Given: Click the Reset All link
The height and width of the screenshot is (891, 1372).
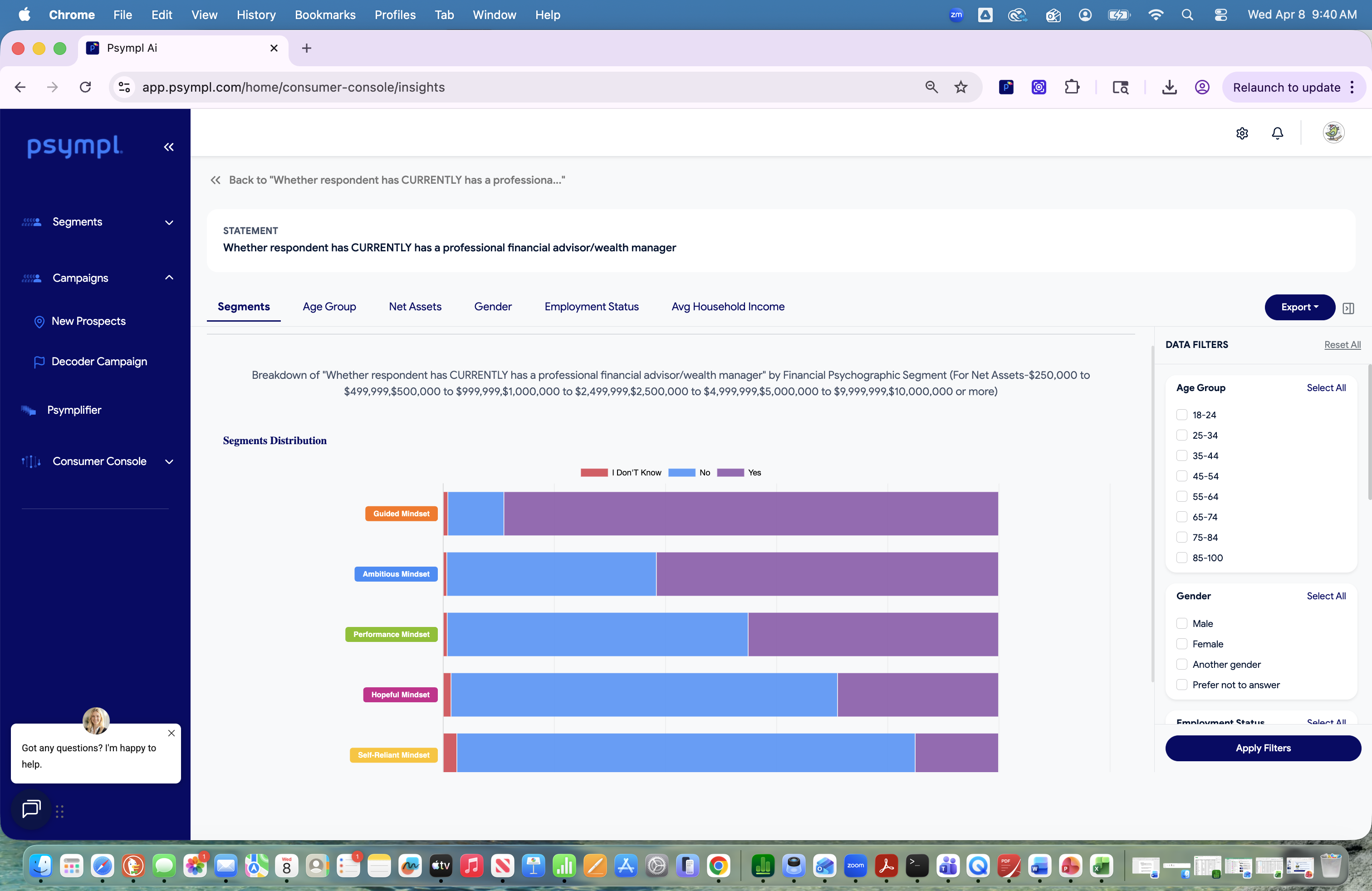Looking at the screenshot, I should coord(1342,345).
